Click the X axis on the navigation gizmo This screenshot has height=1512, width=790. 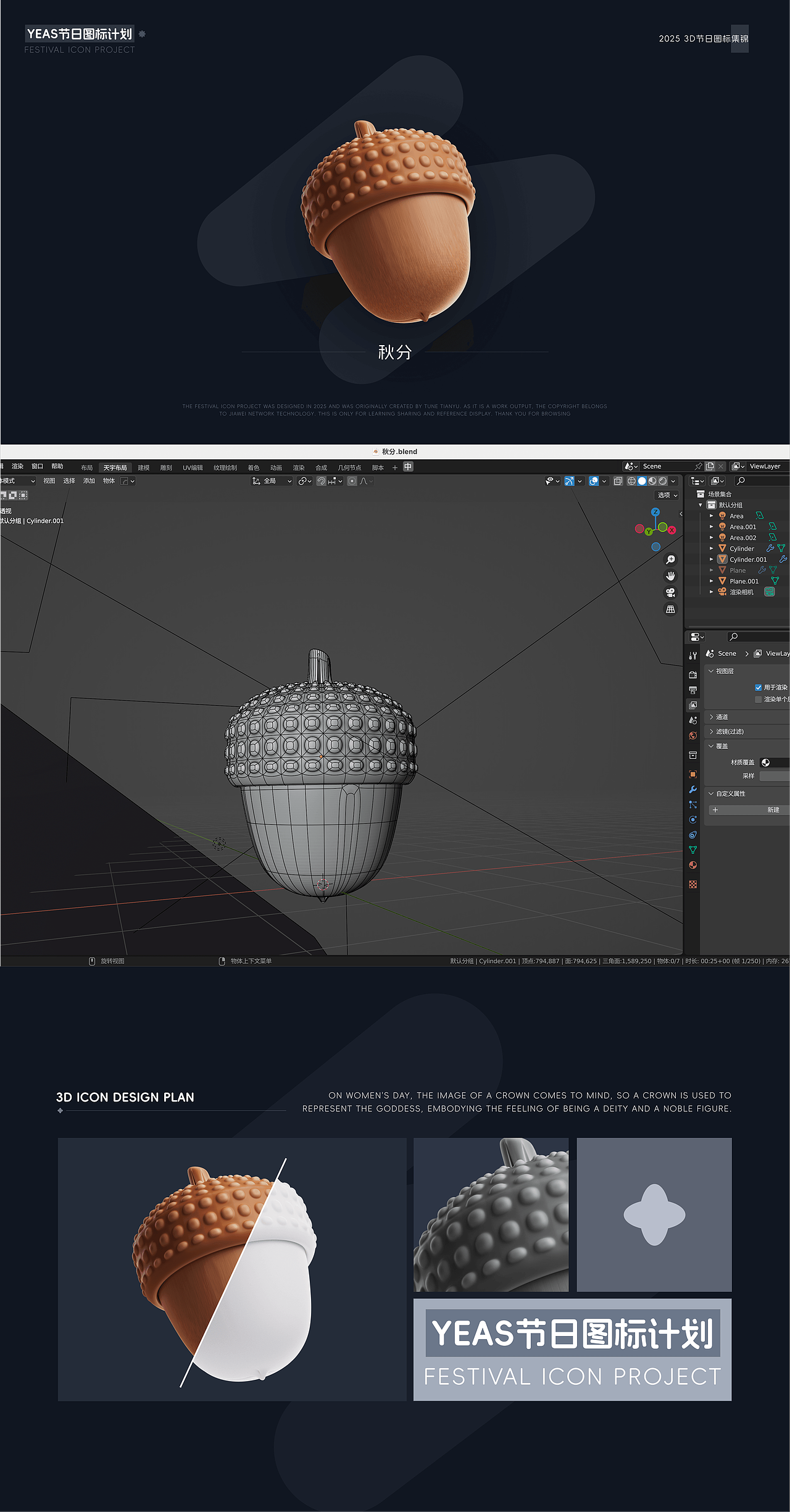[671, 530]
